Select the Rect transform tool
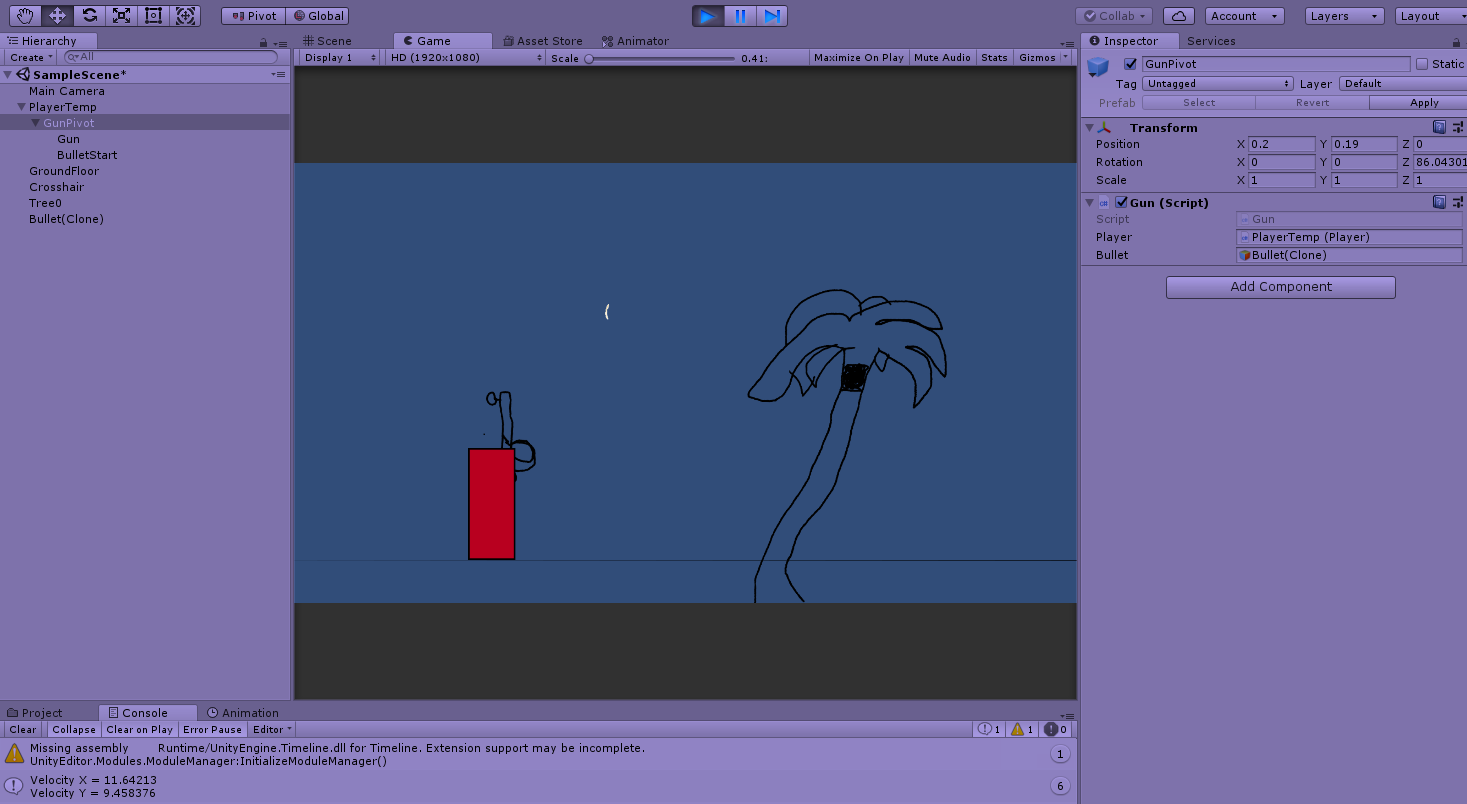The image size is (1467, 804). point(153,16)
